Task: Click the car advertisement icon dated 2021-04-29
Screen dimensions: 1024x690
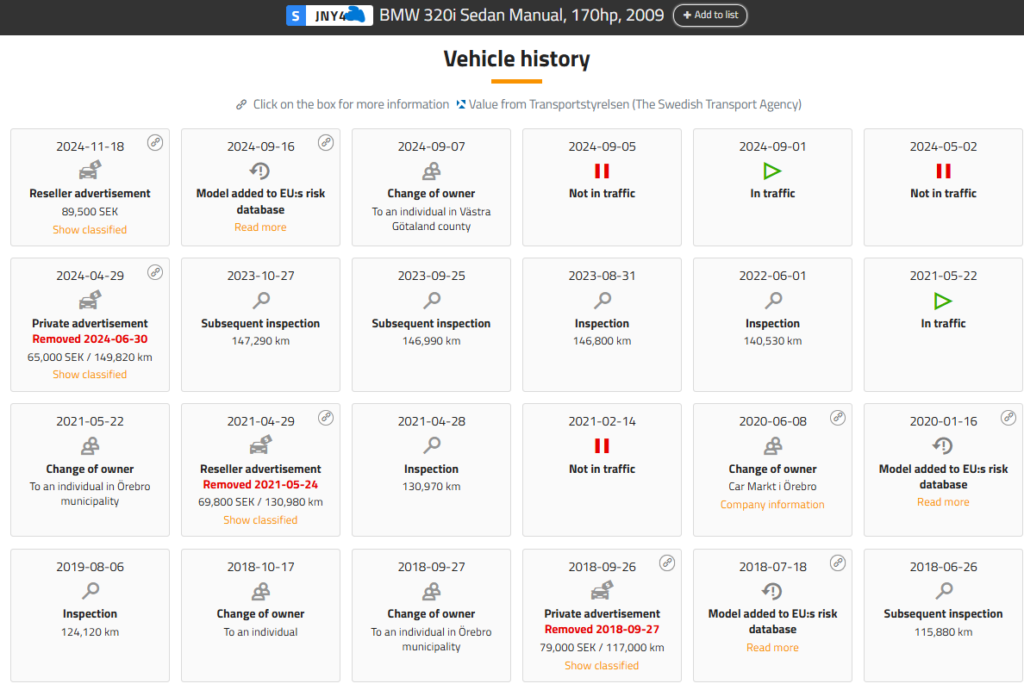Action: [x=261, y=446]
